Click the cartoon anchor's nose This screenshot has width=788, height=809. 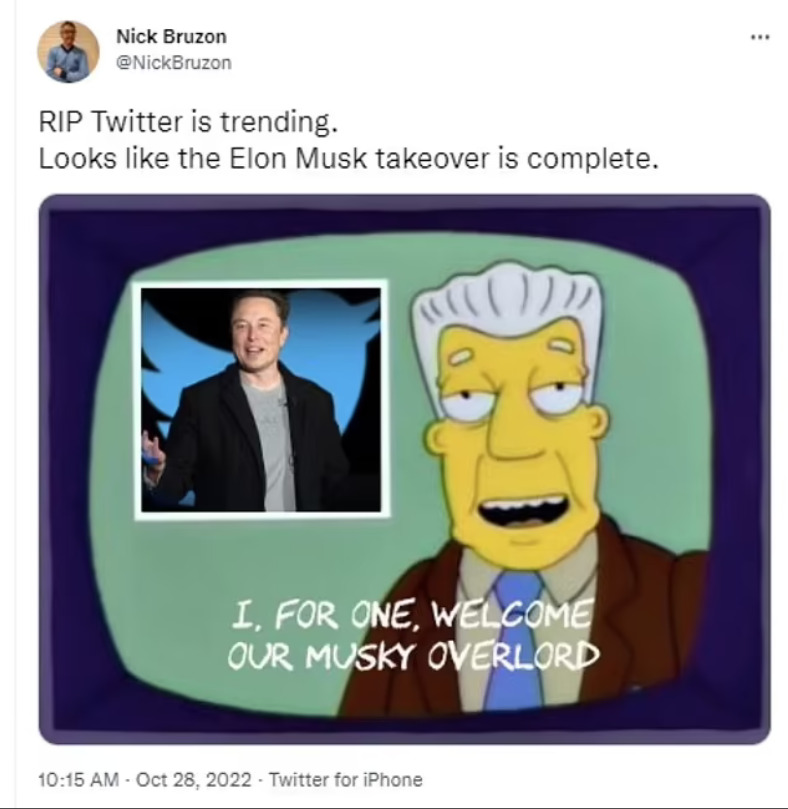click(x=511, y=433)
